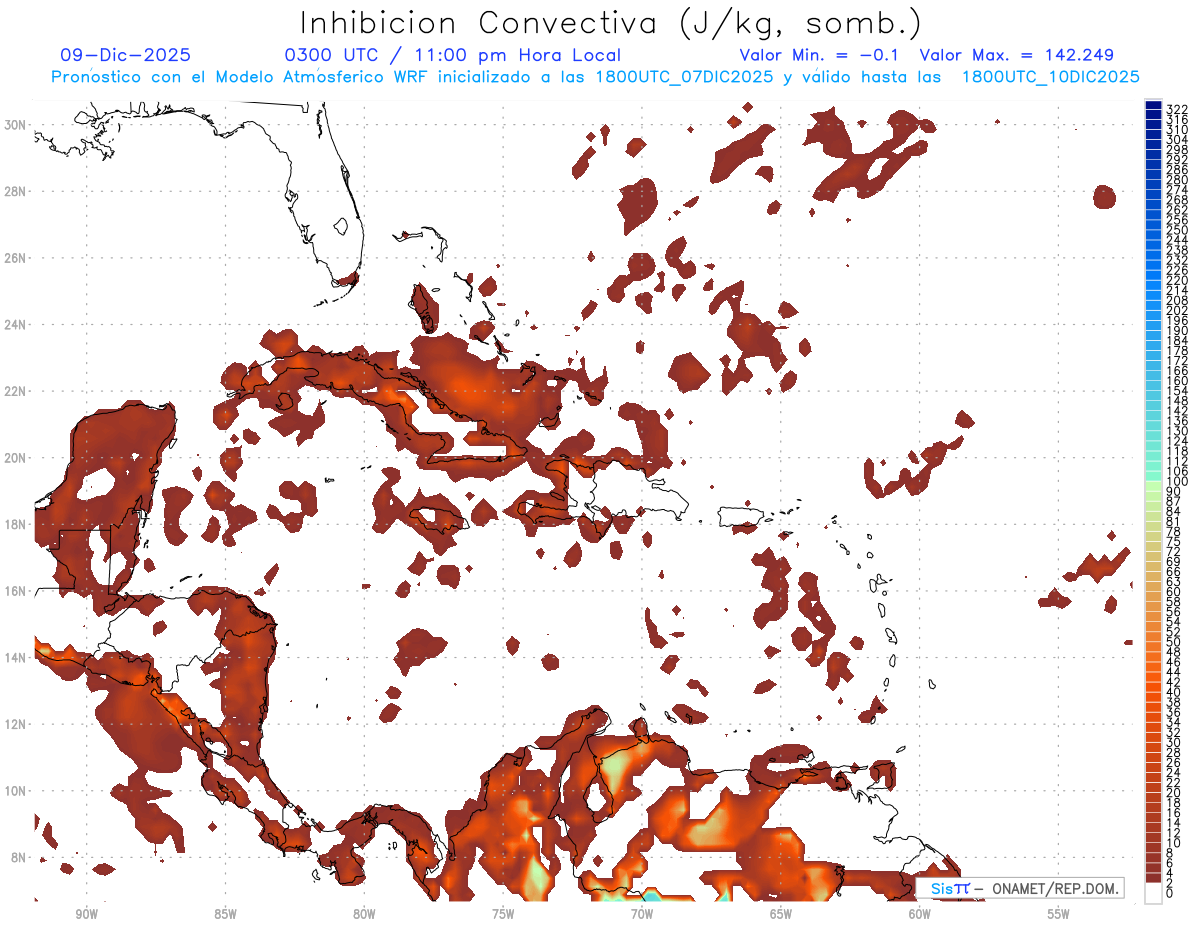Click the '0' color bar value label
This screenshot has height=927, width=1200.
point(1171,892)
